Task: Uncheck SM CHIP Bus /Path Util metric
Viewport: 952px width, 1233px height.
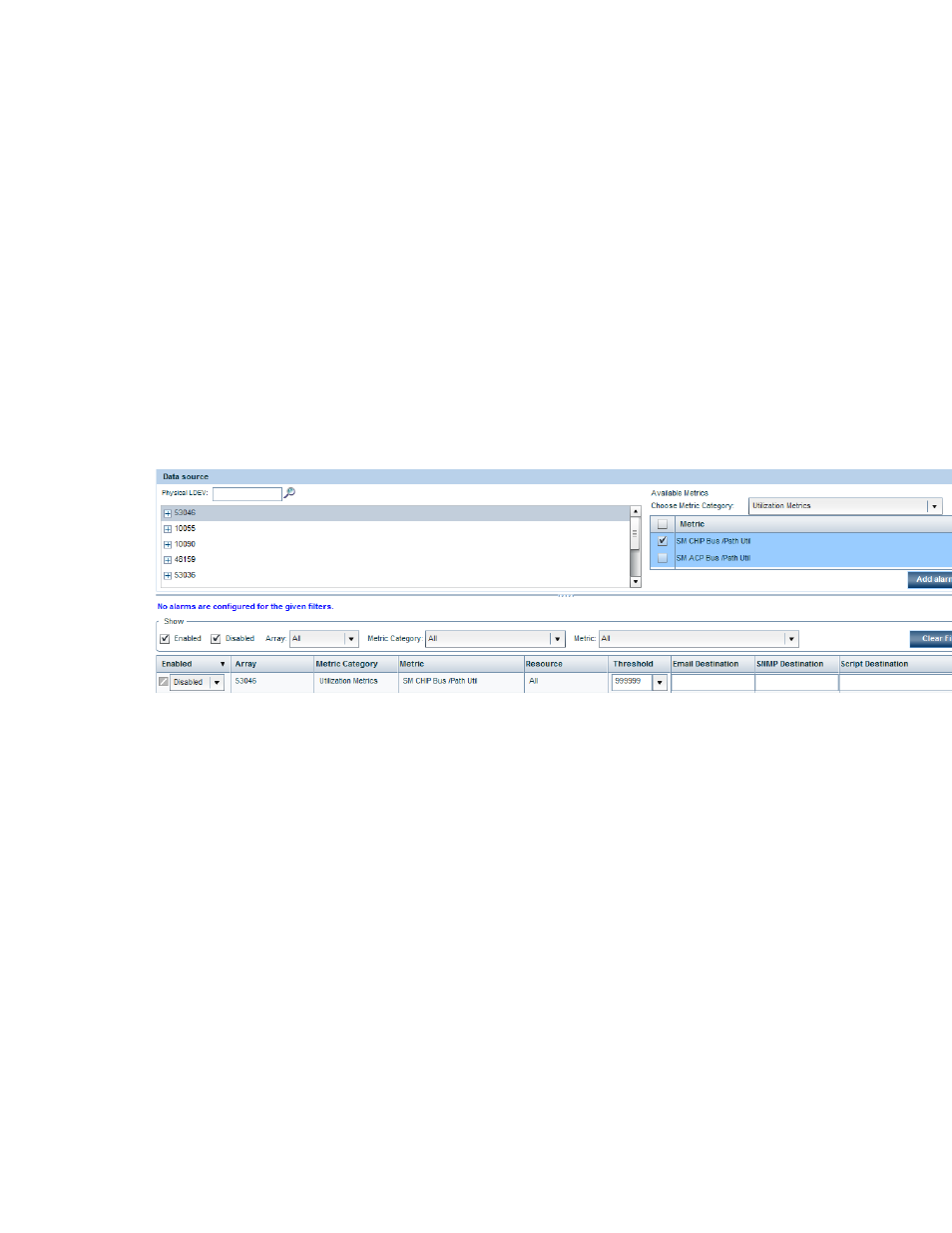Action: (663, 541)
